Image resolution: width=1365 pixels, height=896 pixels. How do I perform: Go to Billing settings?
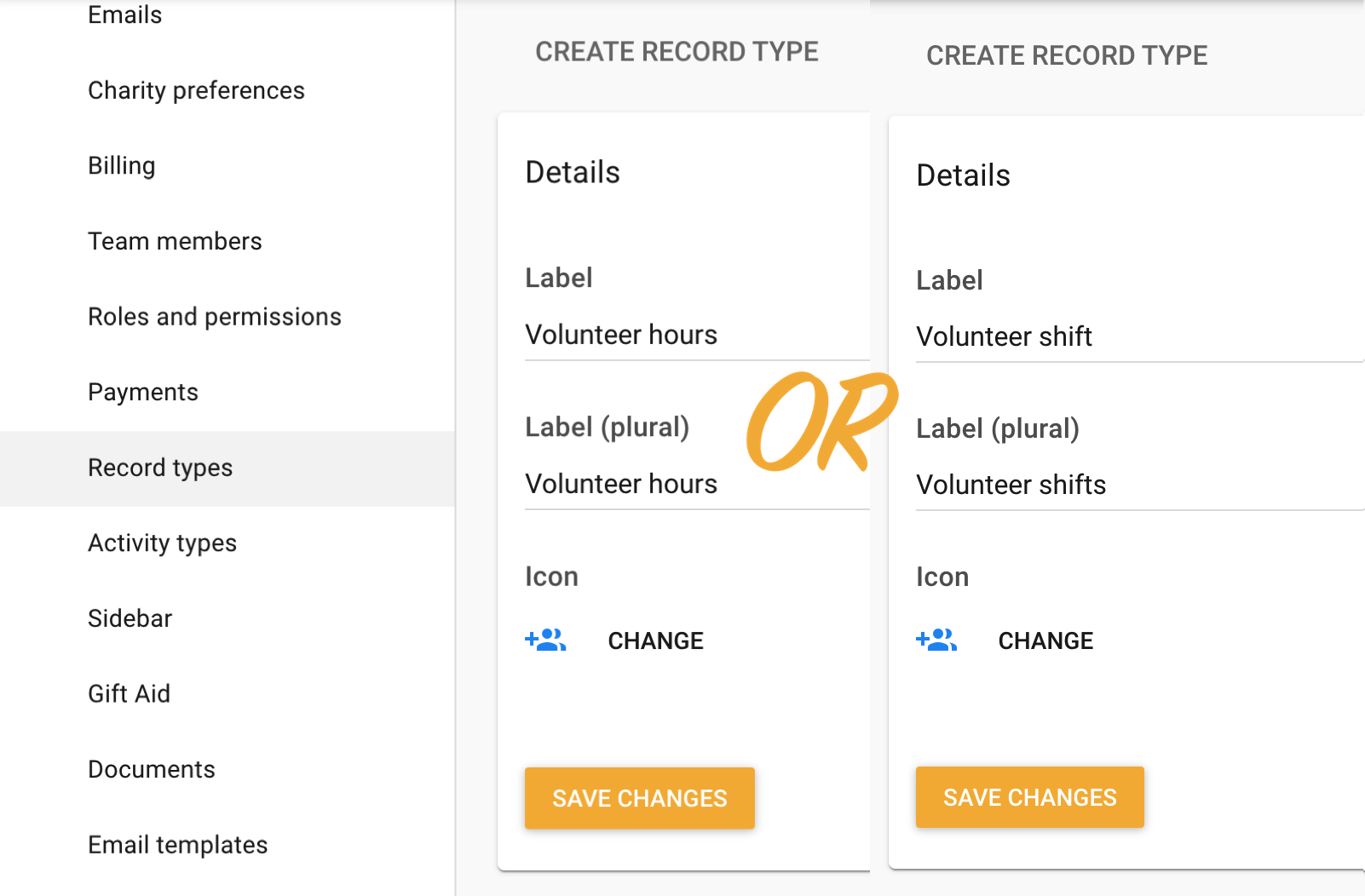[x=122, y=165]
